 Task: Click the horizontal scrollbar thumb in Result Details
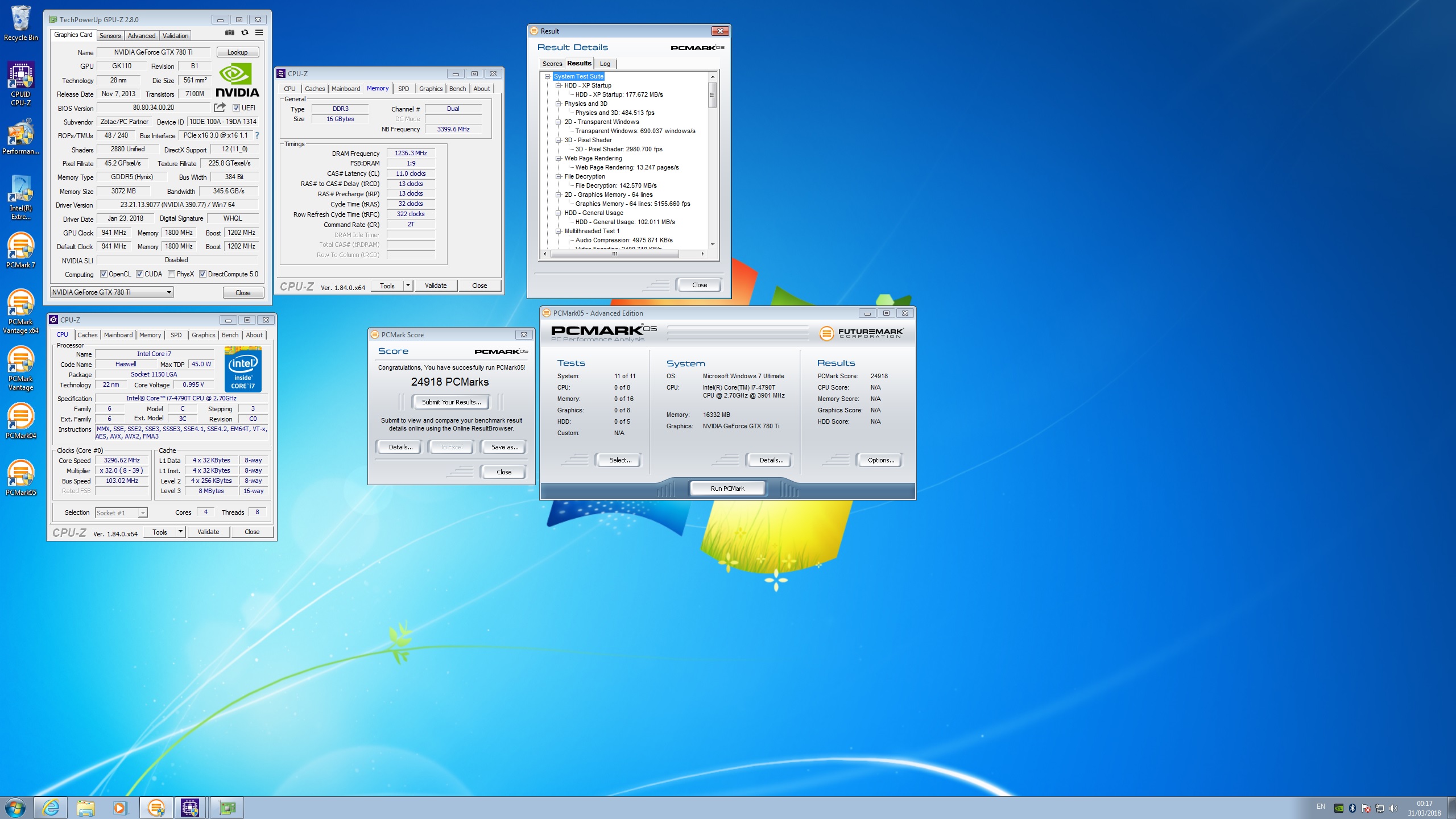(x=614, y=254)
